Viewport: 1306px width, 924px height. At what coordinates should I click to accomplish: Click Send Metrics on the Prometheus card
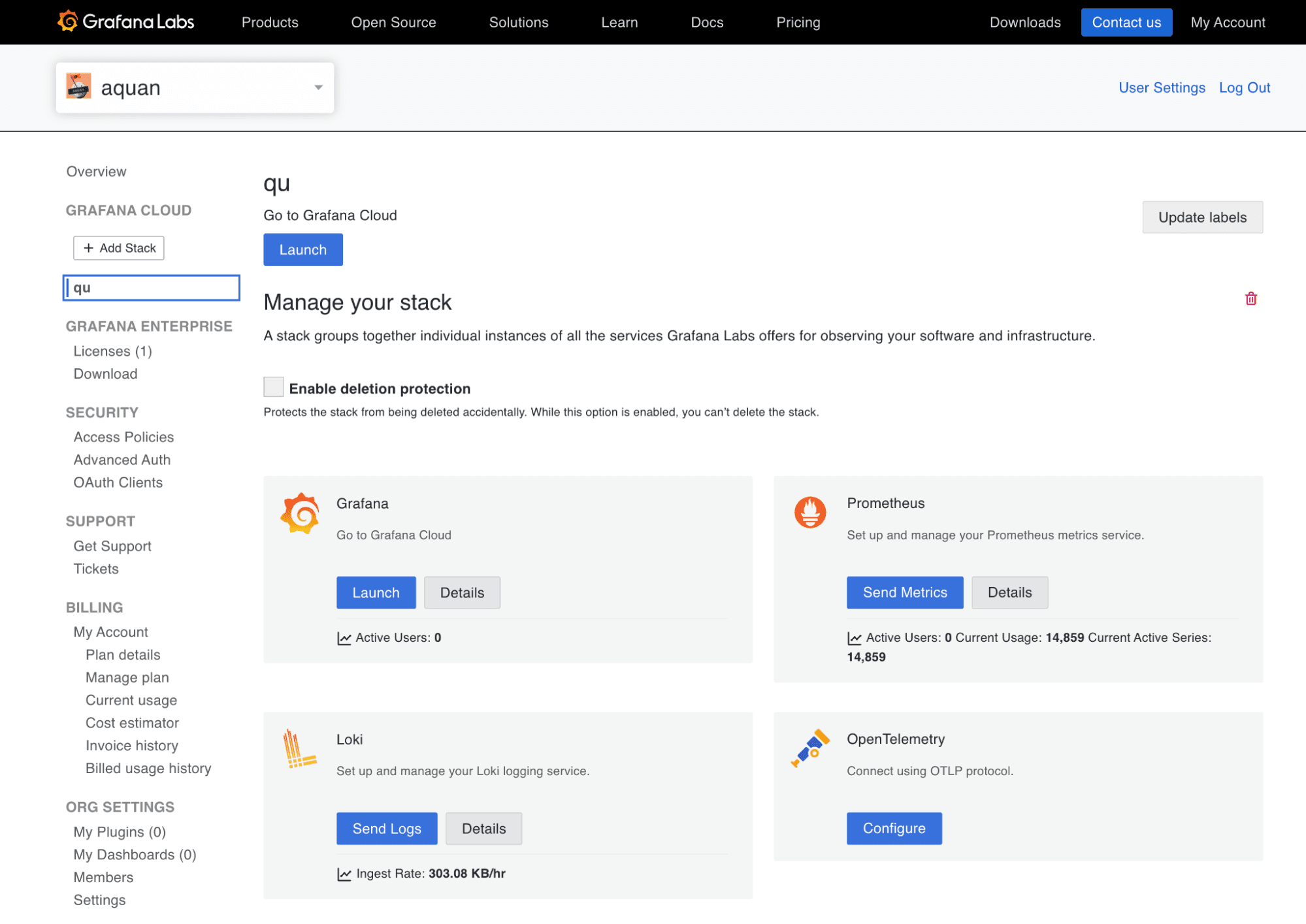coord(904,592)
